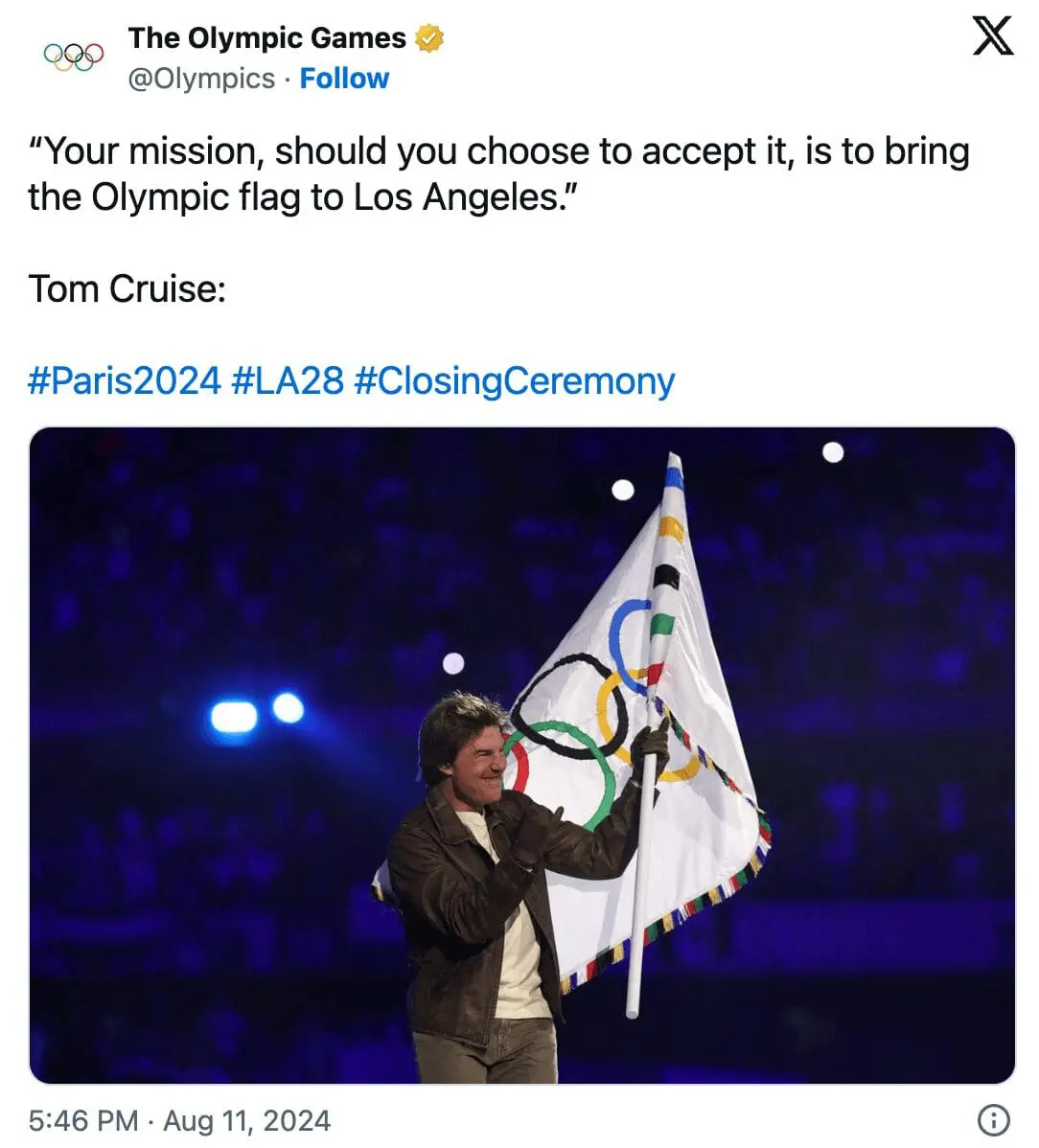
Task: Click the #Paris2024 hashtag
Action: pyautogui.click(x=123, y=379)
